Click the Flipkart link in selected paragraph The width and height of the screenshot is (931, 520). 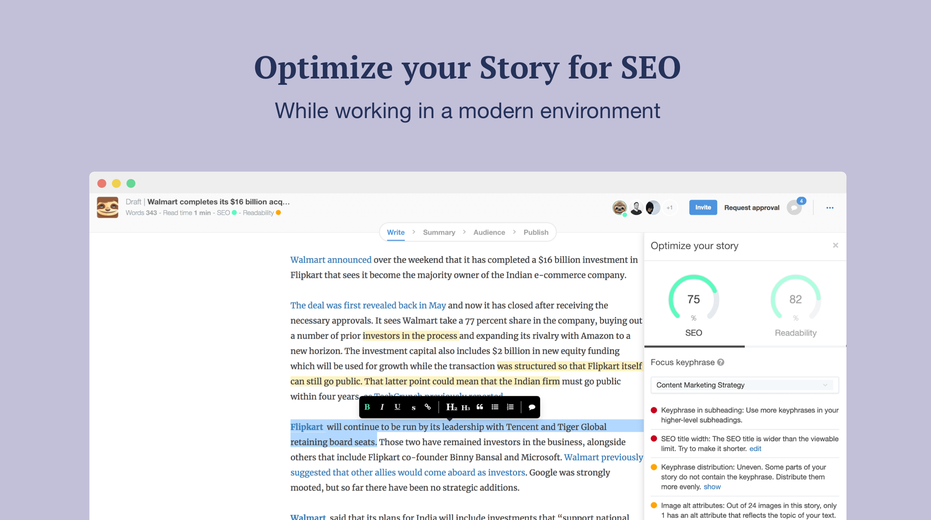tap(306, 427)
